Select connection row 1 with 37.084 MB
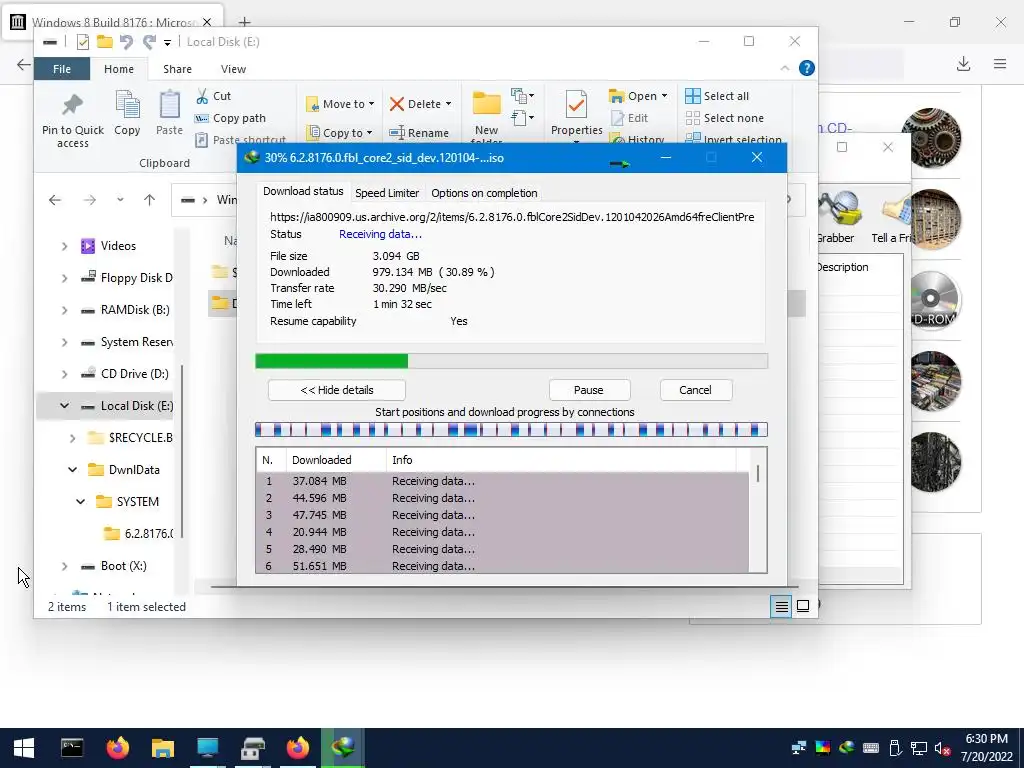 pos(502,481)
